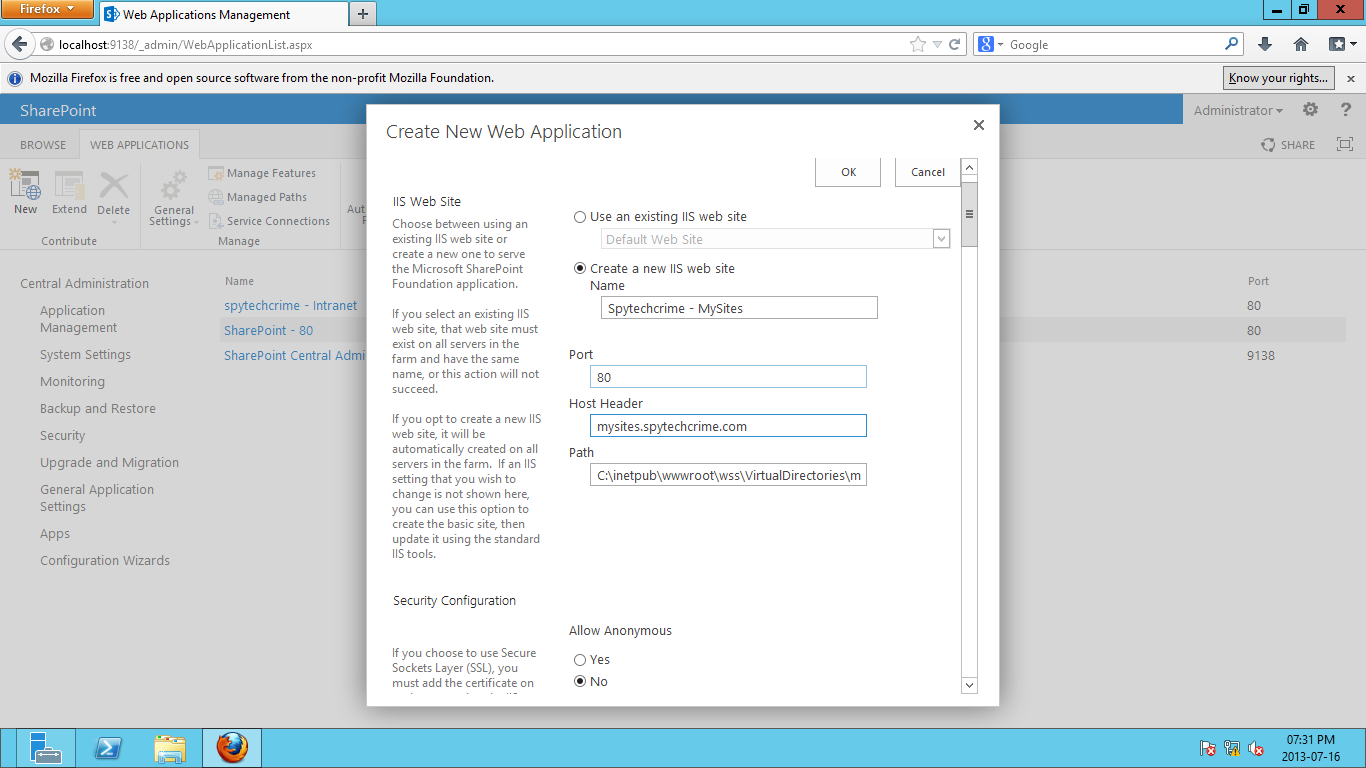Open the spytechcrime - Intranet web application
Image resolution: width=1366 pixels, height=768 pixels.
click(290, 306)
